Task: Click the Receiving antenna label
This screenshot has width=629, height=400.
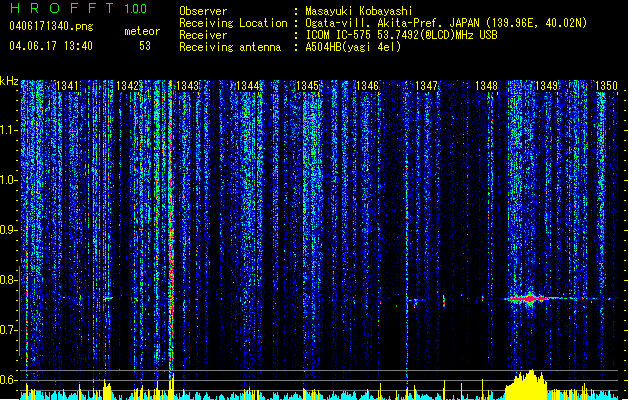Action: (230, 47)
